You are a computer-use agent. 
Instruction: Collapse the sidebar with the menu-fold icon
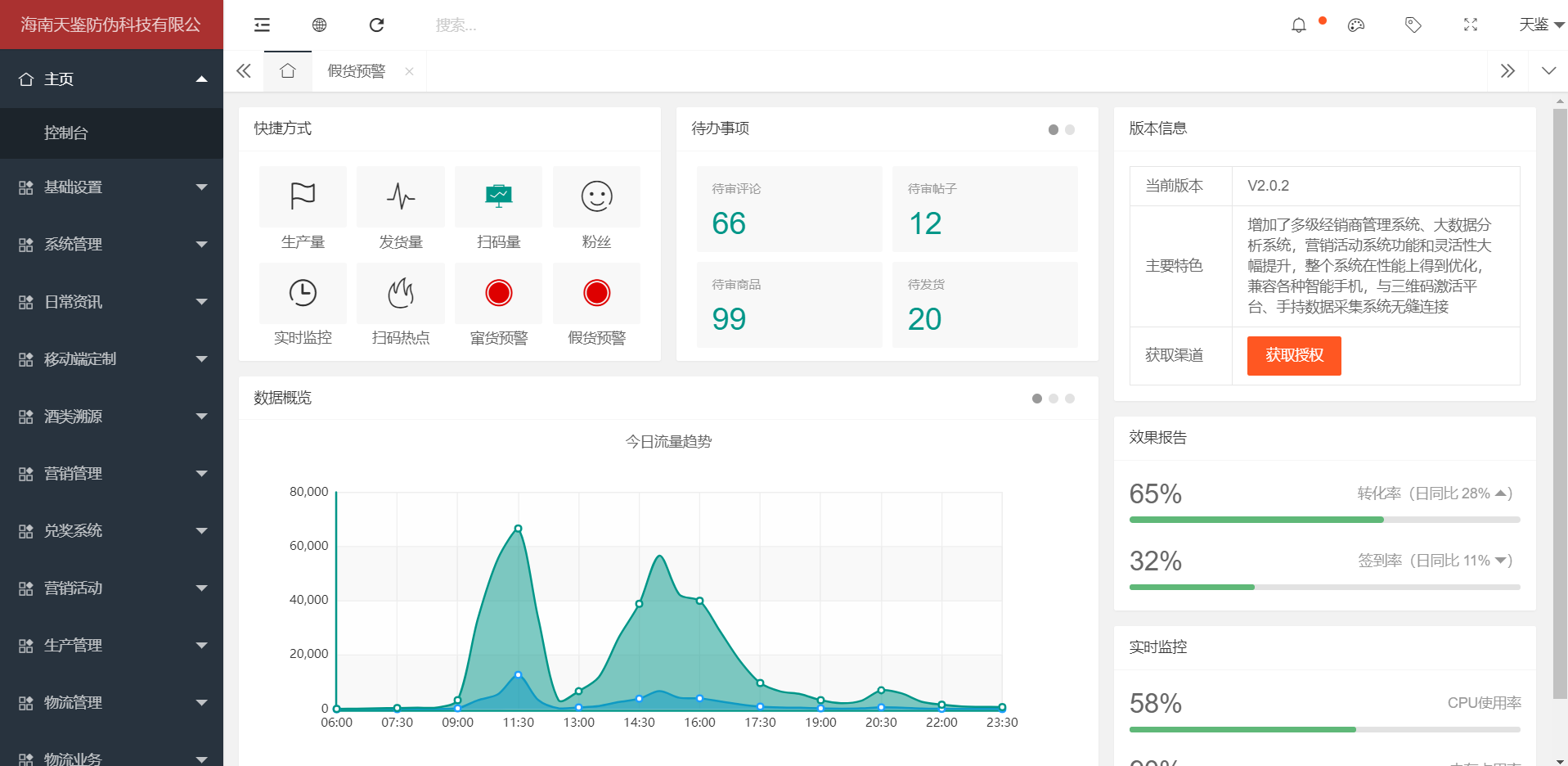point(262,25)
